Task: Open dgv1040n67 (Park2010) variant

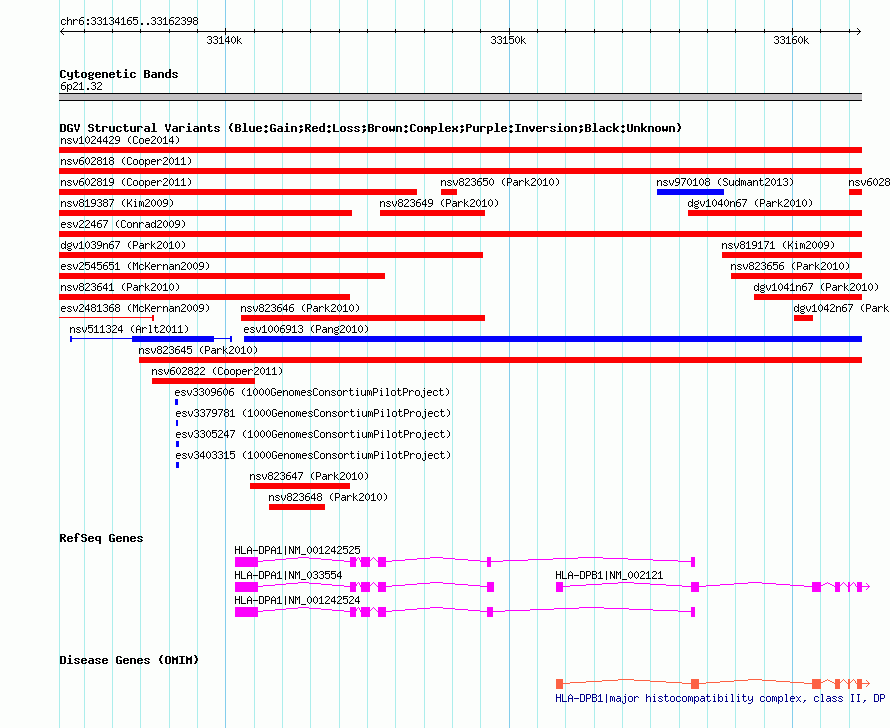Action: [x=750, y=203]
